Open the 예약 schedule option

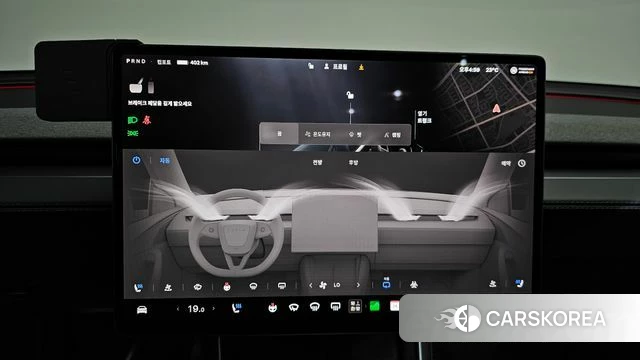click(x=506, y=163)
